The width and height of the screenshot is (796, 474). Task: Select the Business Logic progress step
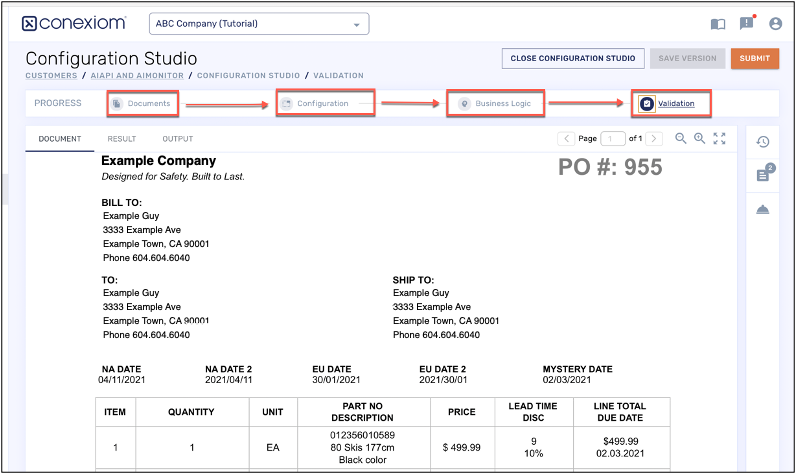pyautogui.click(x=496, y=103)
